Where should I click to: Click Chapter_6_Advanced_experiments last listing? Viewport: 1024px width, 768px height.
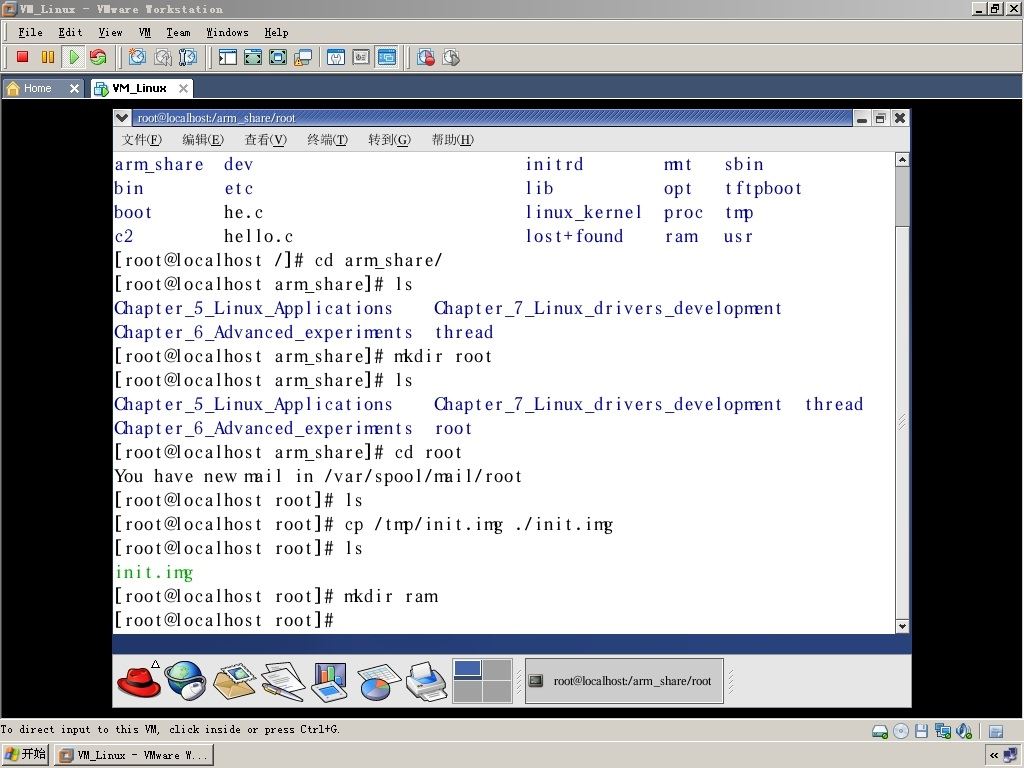pos(263,428)
